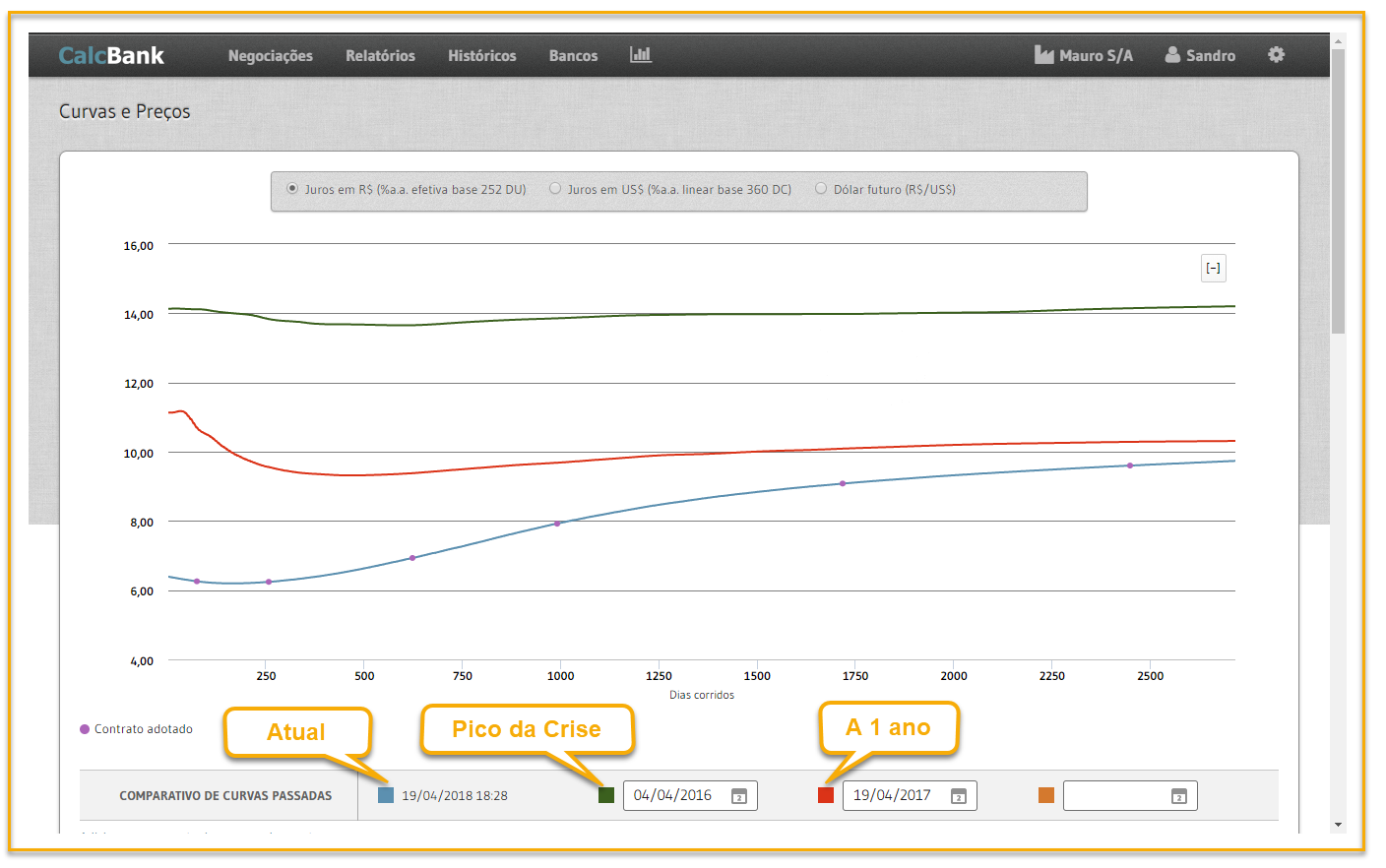Open the Bancos menu
1386x868 pixels.
(x=574, y=56)
